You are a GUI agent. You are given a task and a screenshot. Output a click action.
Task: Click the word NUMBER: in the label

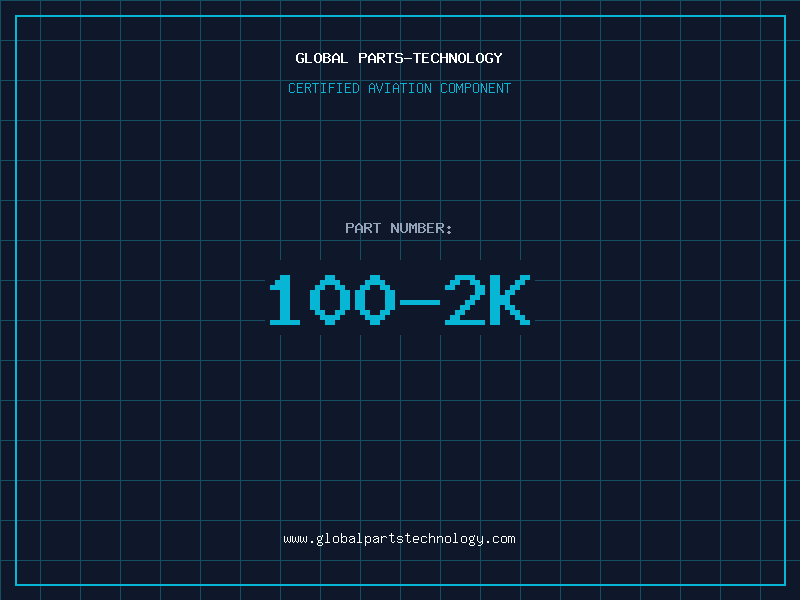coord(422,228)
